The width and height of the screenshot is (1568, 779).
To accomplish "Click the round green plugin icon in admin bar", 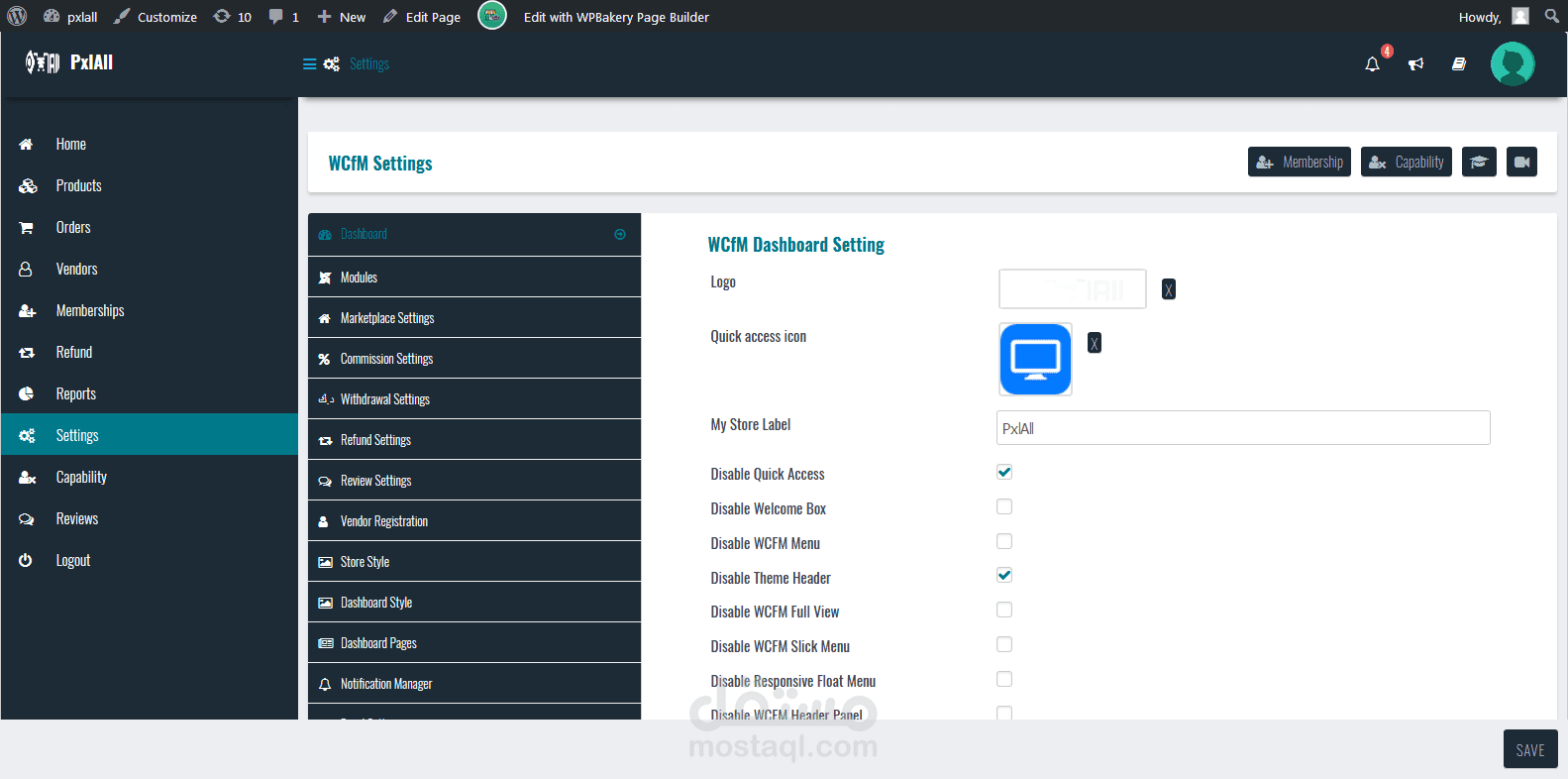I will click(x=492, y=16).
